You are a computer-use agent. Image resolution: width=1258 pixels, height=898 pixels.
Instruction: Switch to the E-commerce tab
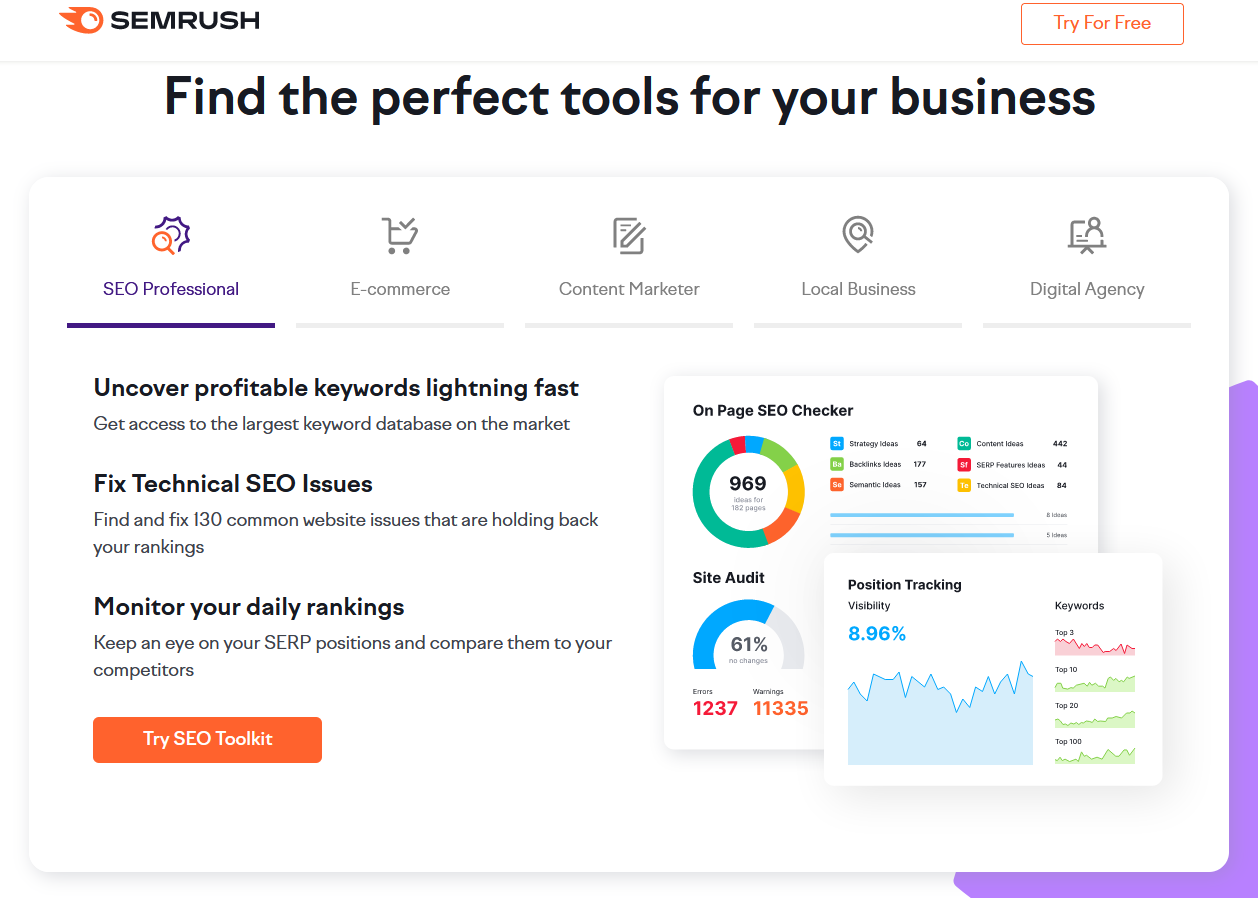click(400, 289)
